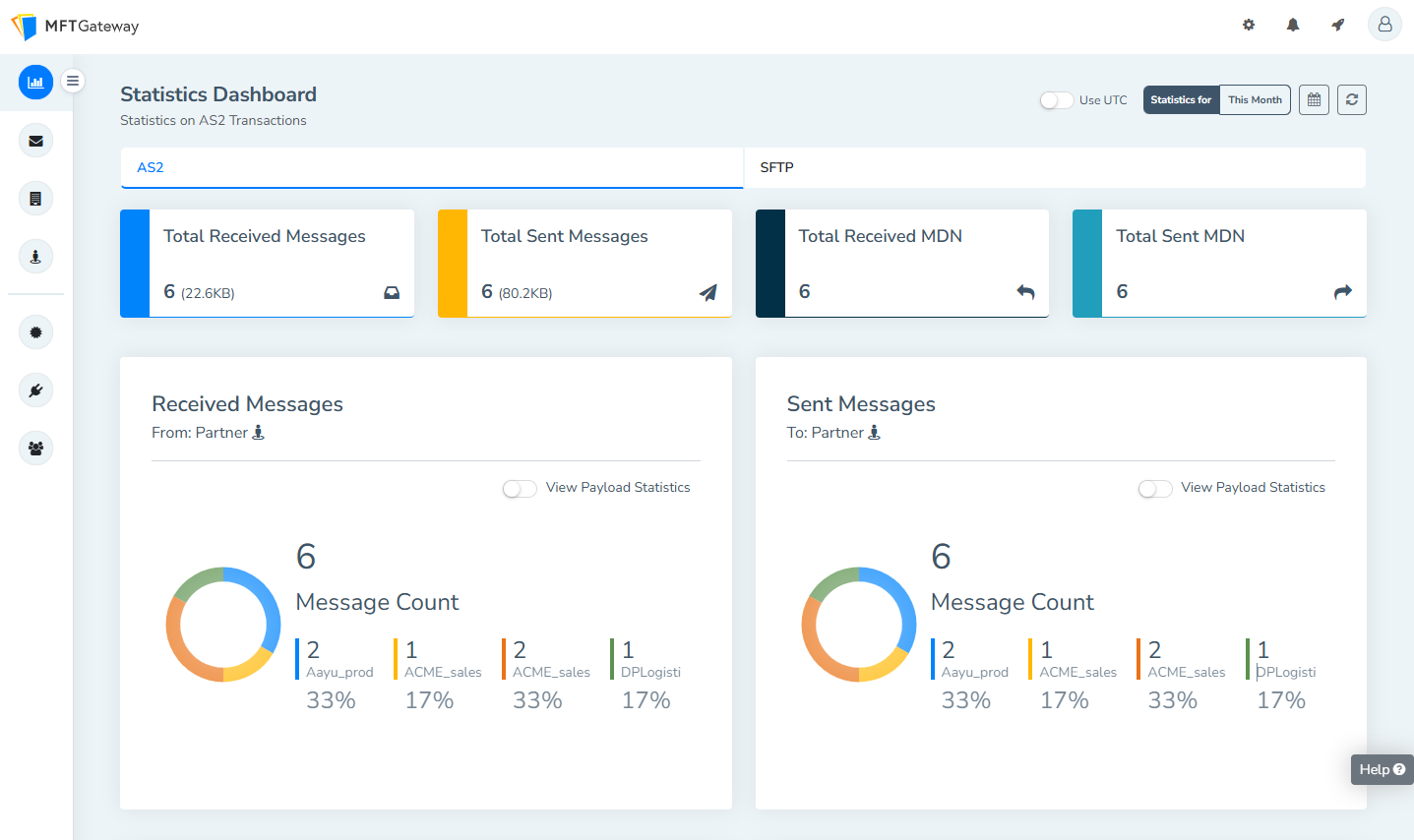This screenshot has width=1414, height=840.
Task: Open the Integrations plug sidebar icon
Action: [x=35, y=390]
